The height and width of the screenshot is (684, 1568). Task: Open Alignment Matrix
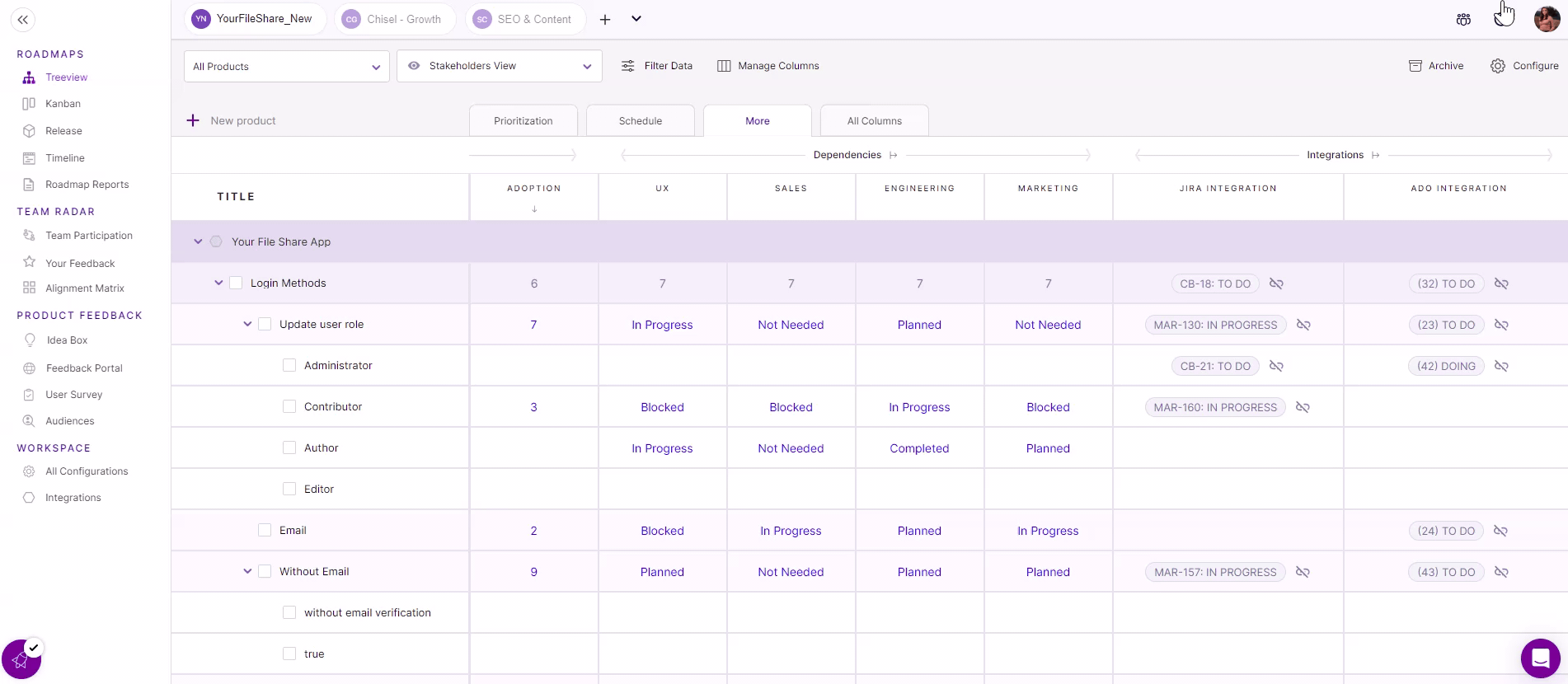[x=85, y=288]
